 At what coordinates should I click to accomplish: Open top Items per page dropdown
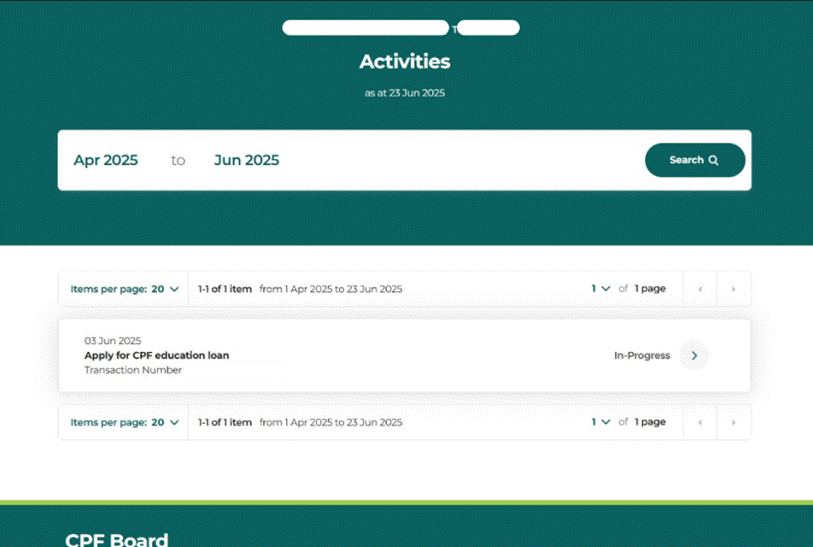tap(124, 289)
